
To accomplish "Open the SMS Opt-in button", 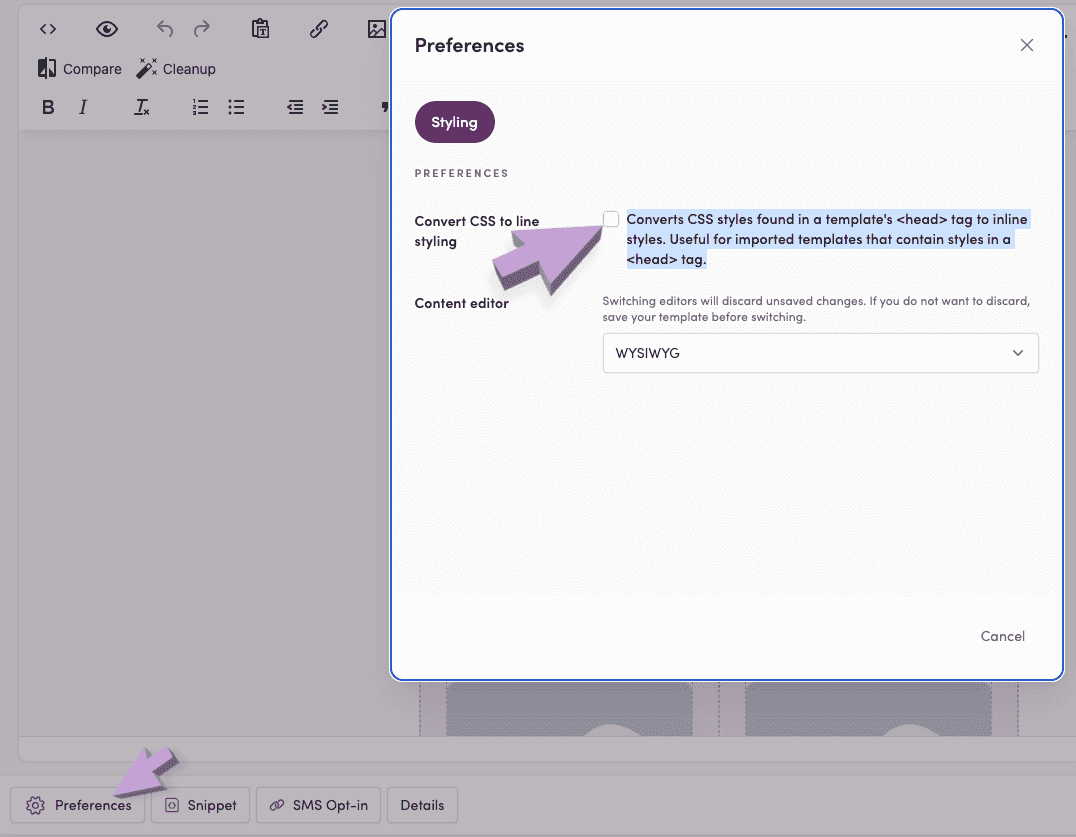I will [318, 805].
